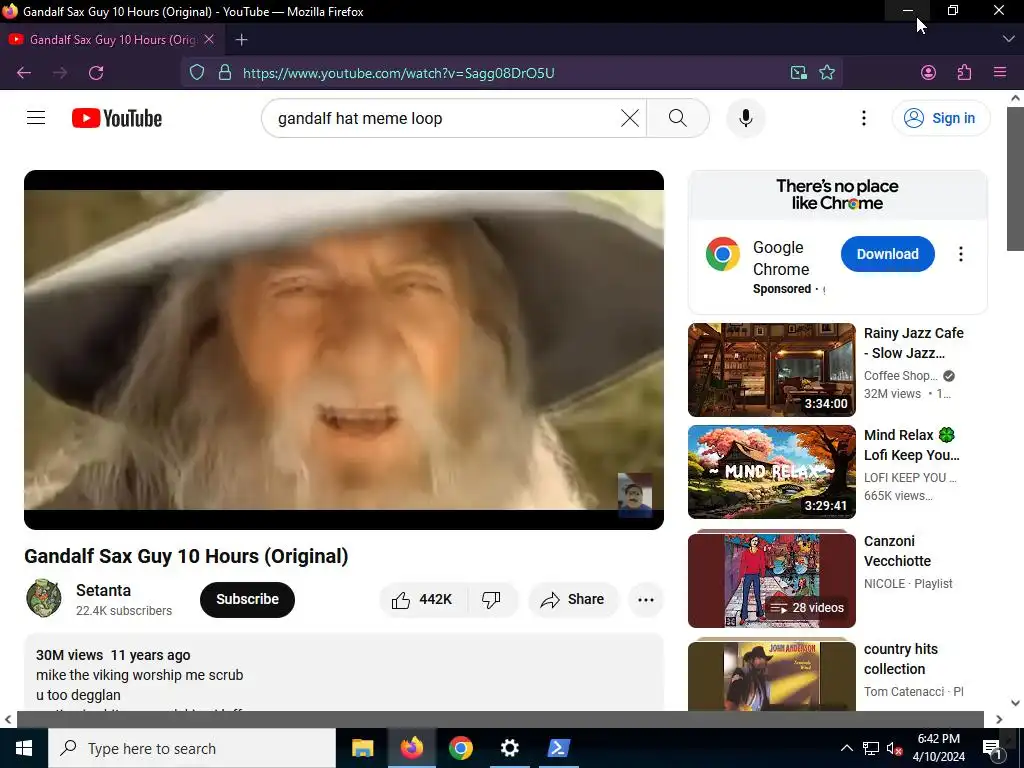Click horizontal scrollbar right arrow
The height and width of the screenshot is (768, 1024).
pos(999,719)
